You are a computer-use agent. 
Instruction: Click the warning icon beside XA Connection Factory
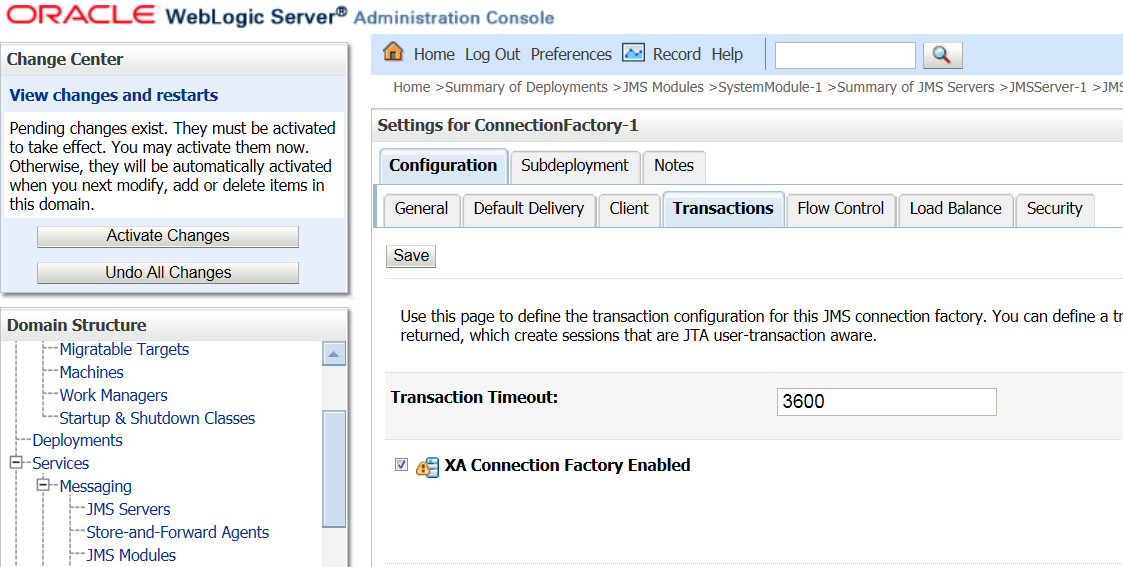tap(427, 467)
